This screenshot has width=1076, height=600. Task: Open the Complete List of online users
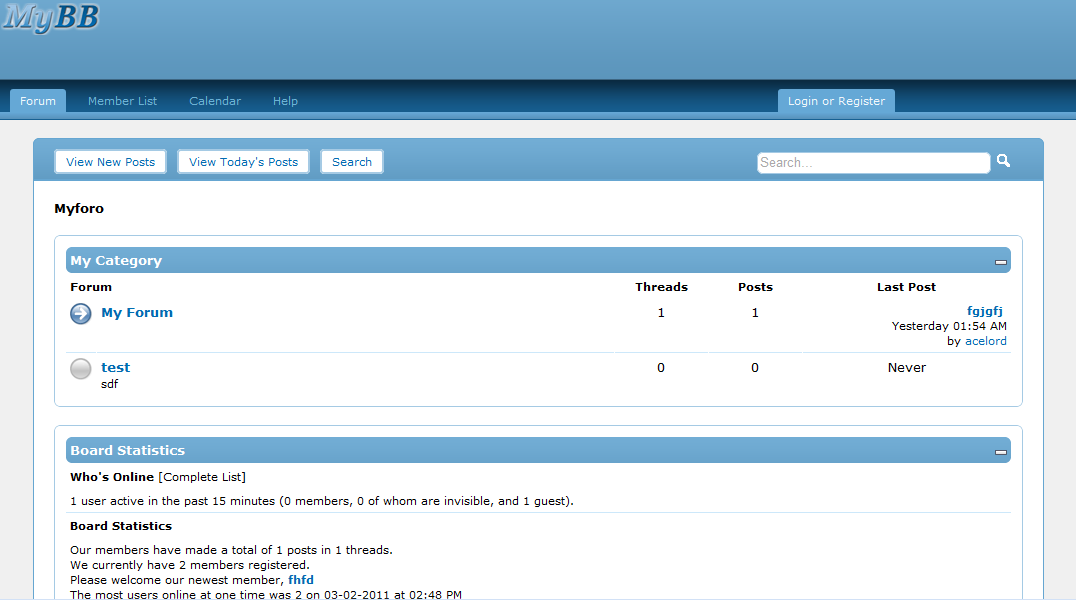pyautogui.click(x=202, y=477)
